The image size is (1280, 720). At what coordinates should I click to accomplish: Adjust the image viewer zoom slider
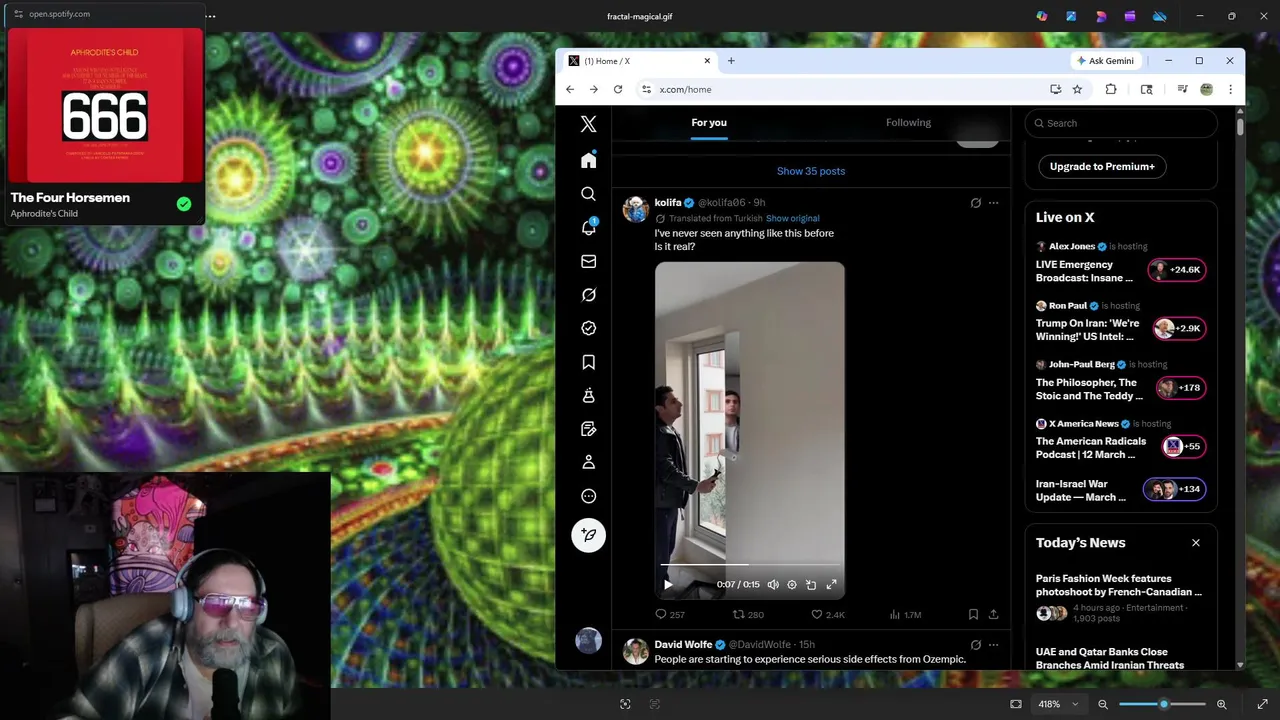pyautogui.click(x=1162, y=704)
